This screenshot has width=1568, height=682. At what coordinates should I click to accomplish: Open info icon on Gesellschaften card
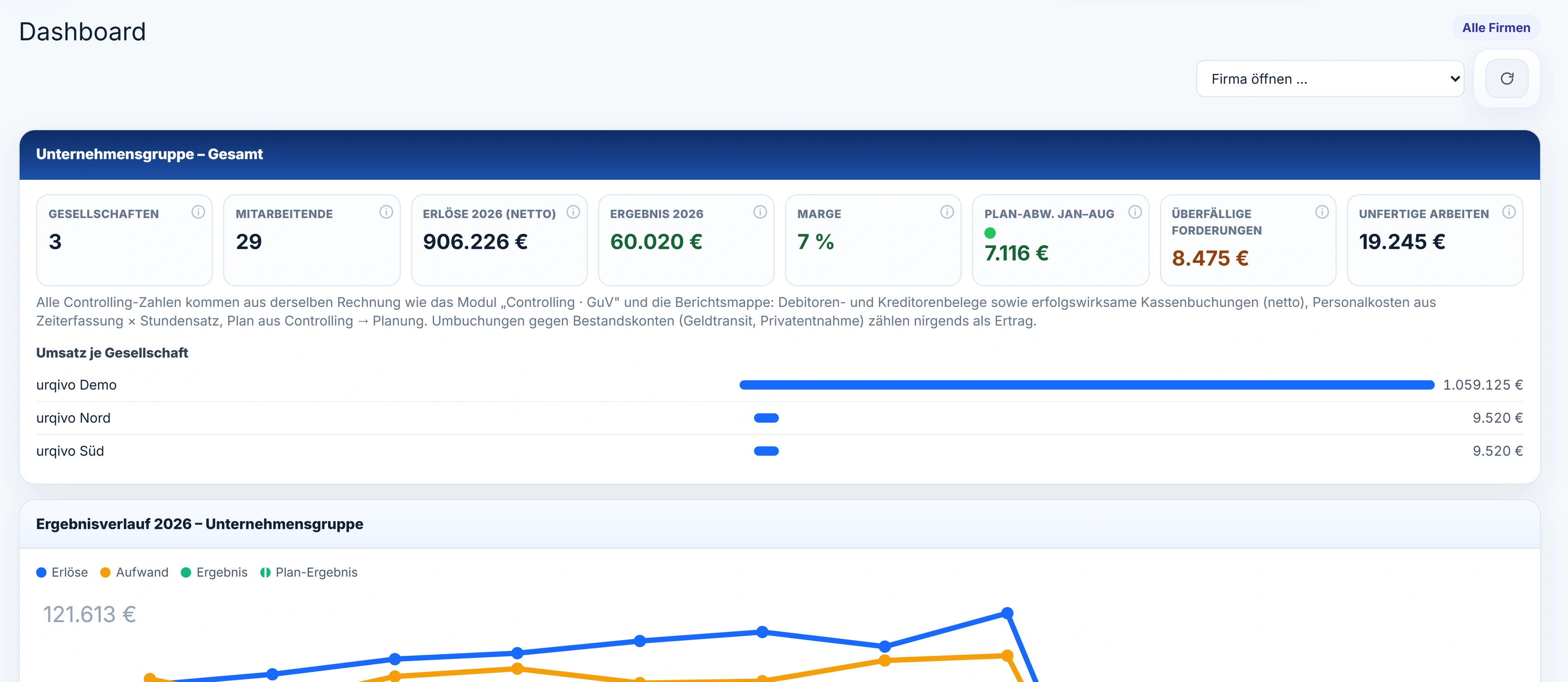click(198, 212)
